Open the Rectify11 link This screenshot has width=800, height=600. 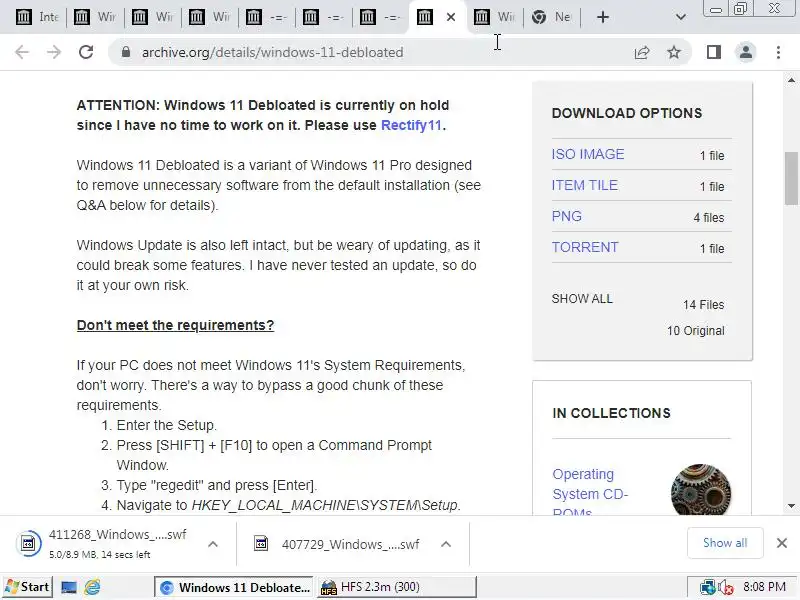tap(411, 125)
